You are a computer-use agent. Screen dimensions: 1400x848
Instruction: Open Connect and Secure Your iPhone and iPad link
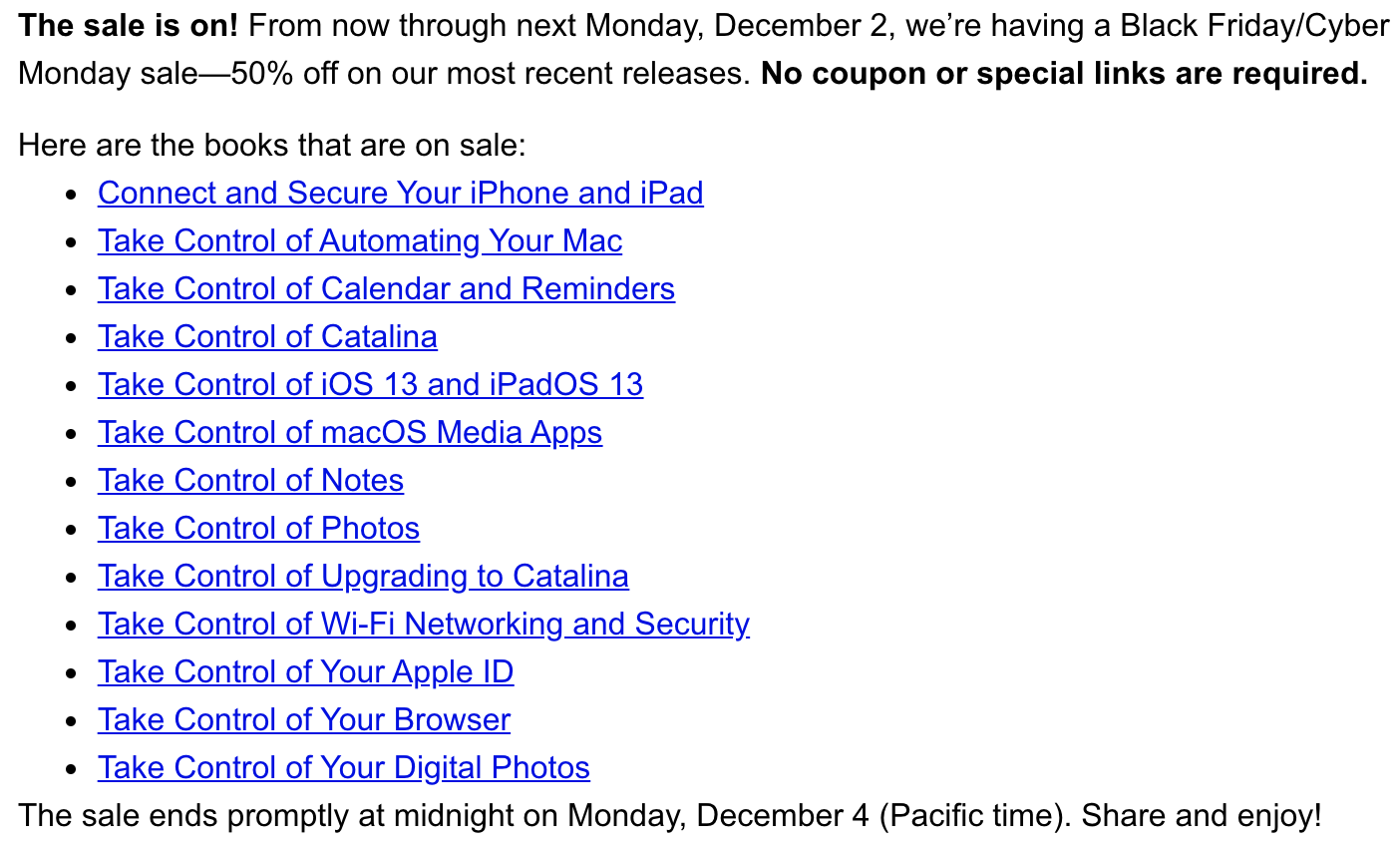[401, 193]
